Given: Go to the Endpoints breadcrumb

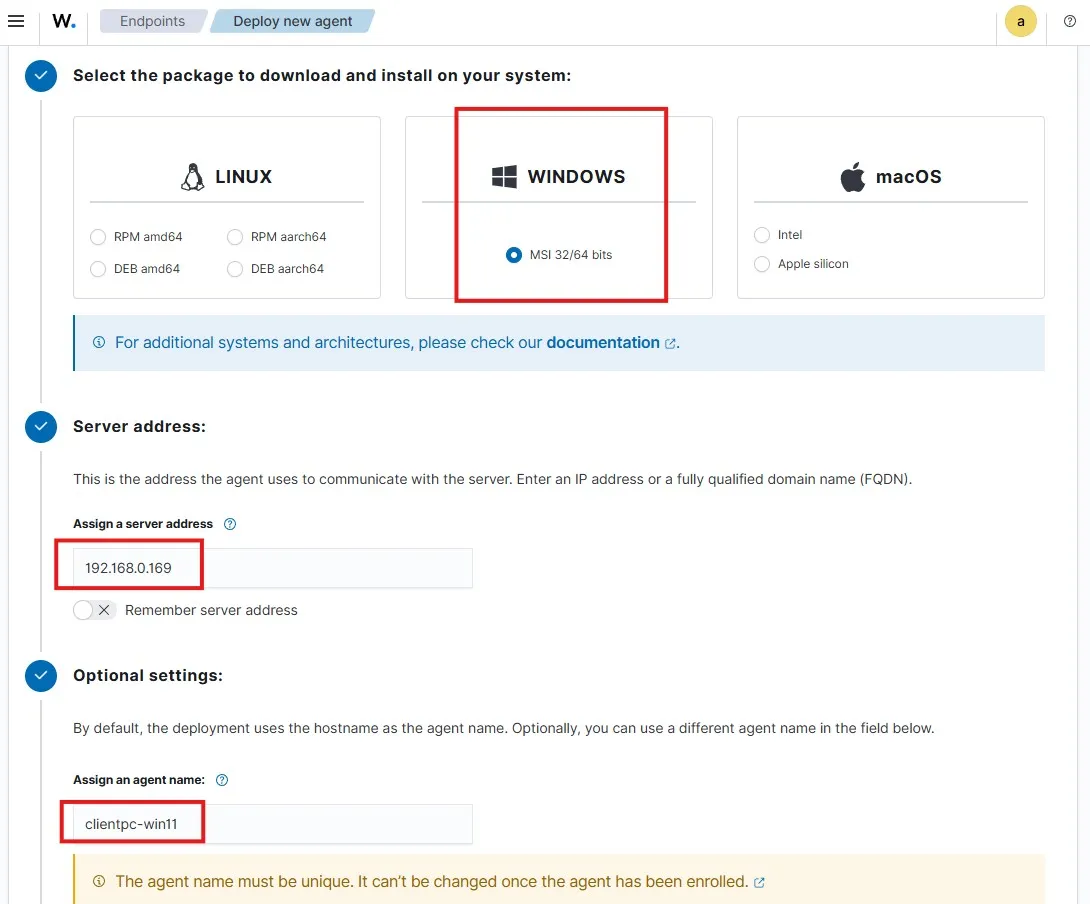Looking at the screenshot, I should tap(152, 21).
